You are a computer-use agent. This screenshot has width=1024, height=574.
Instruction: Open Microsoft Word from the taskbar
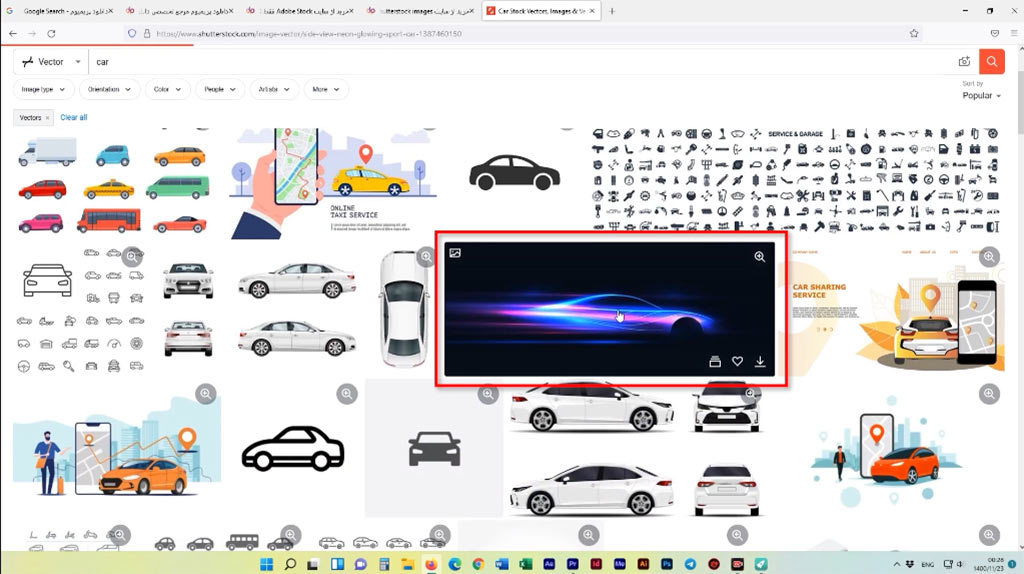[x=502, y=564]
